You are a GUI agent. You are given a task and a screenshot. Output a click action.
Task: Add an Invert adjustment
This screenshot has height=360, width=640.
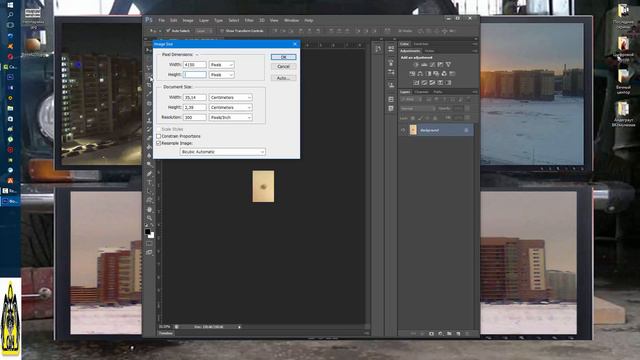pos(416,82)
